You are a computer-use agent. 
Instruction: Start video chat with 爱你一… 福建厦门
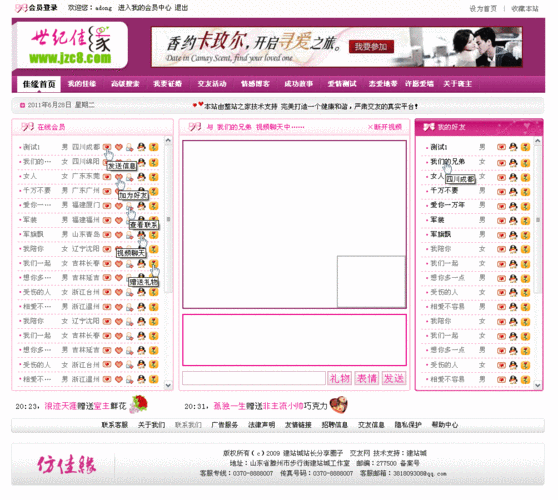click(142, 205)
